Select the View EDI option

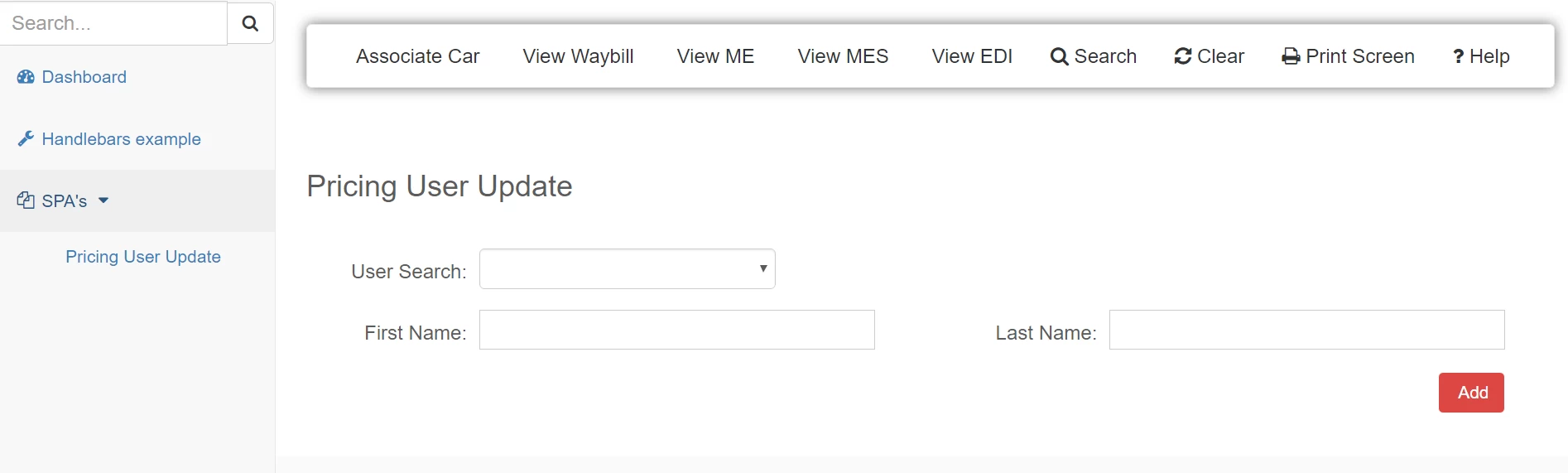tap(972, 56)
